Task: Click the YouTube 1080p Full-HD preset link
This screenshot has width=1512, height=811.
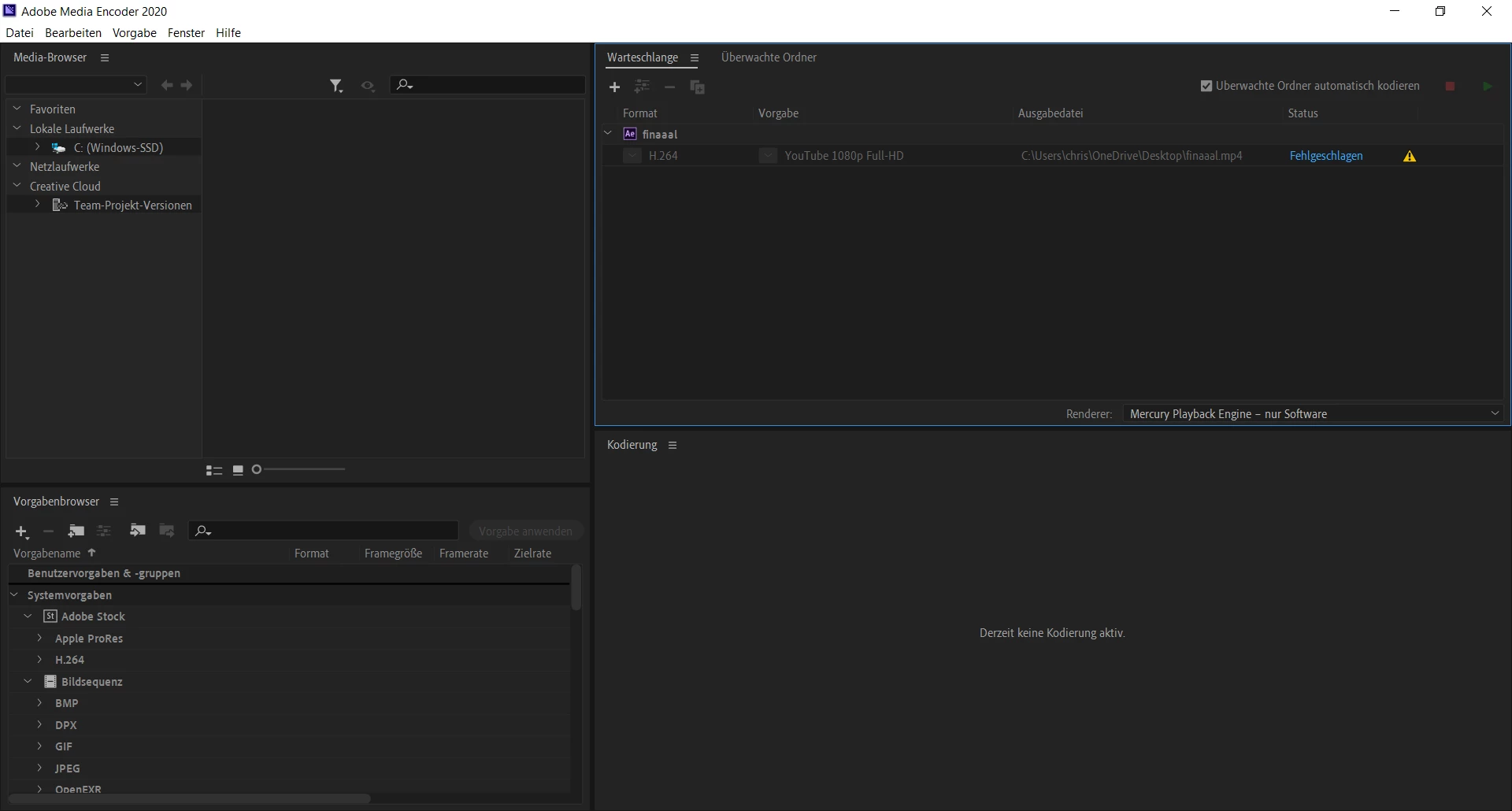Action: tap(844, 156)
